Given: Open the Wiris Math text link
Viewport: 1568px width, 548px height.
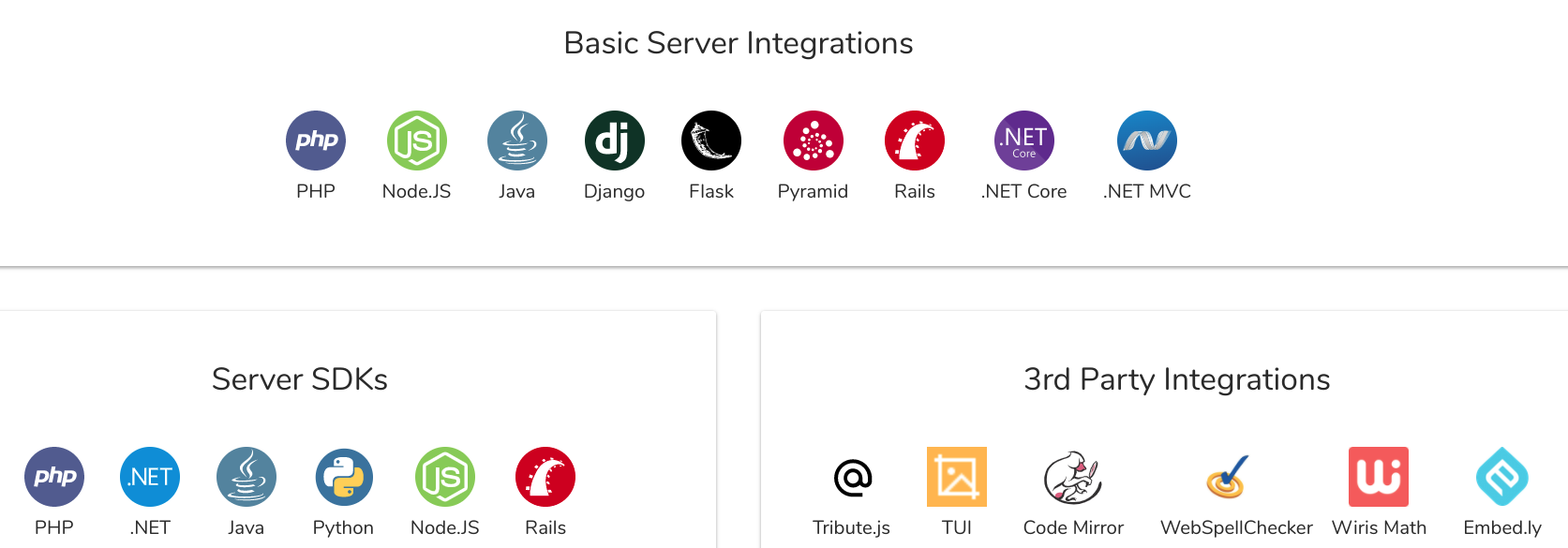Looking at the screenshot, I should coord(1379,527).
